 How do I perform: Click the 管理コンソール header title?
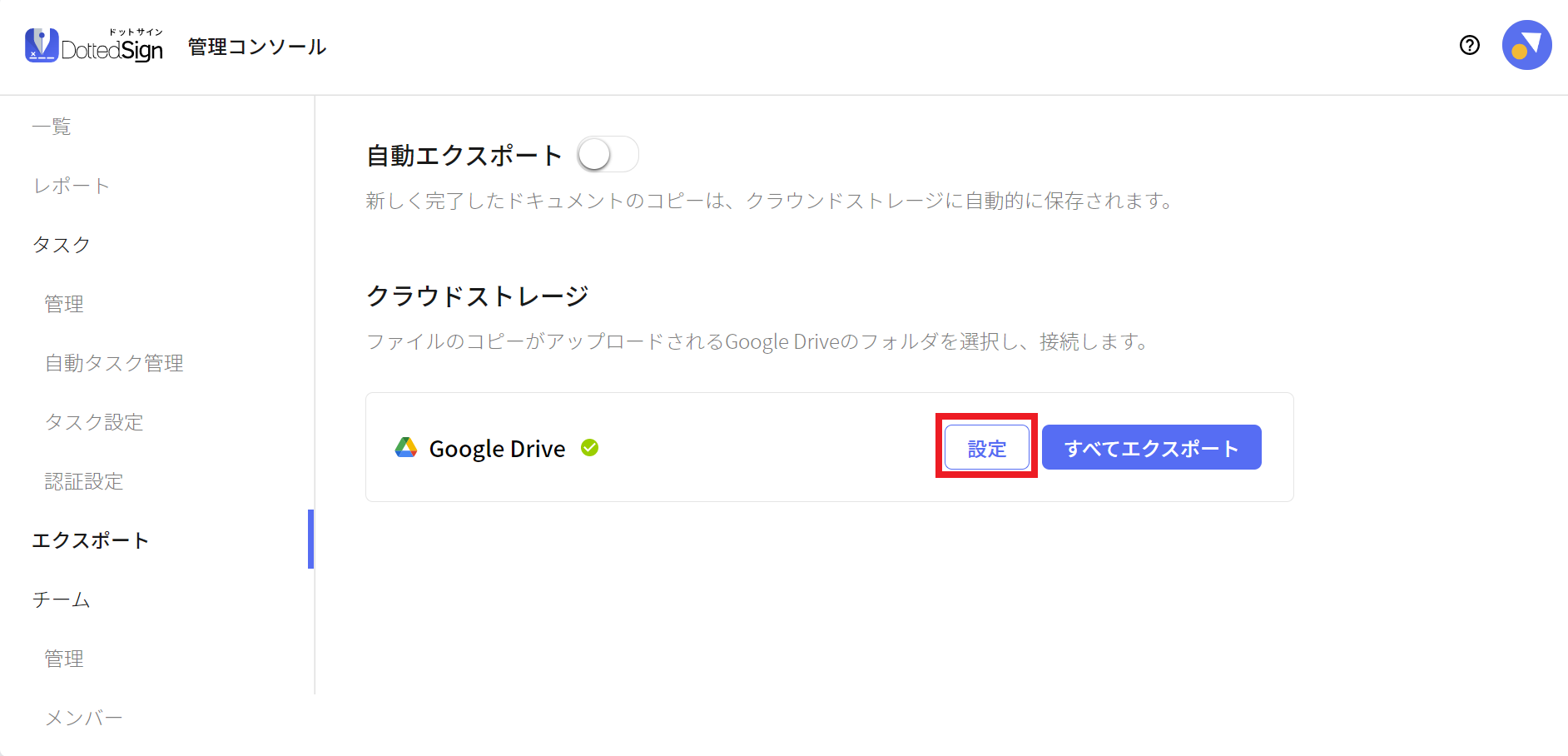[257, 47]
